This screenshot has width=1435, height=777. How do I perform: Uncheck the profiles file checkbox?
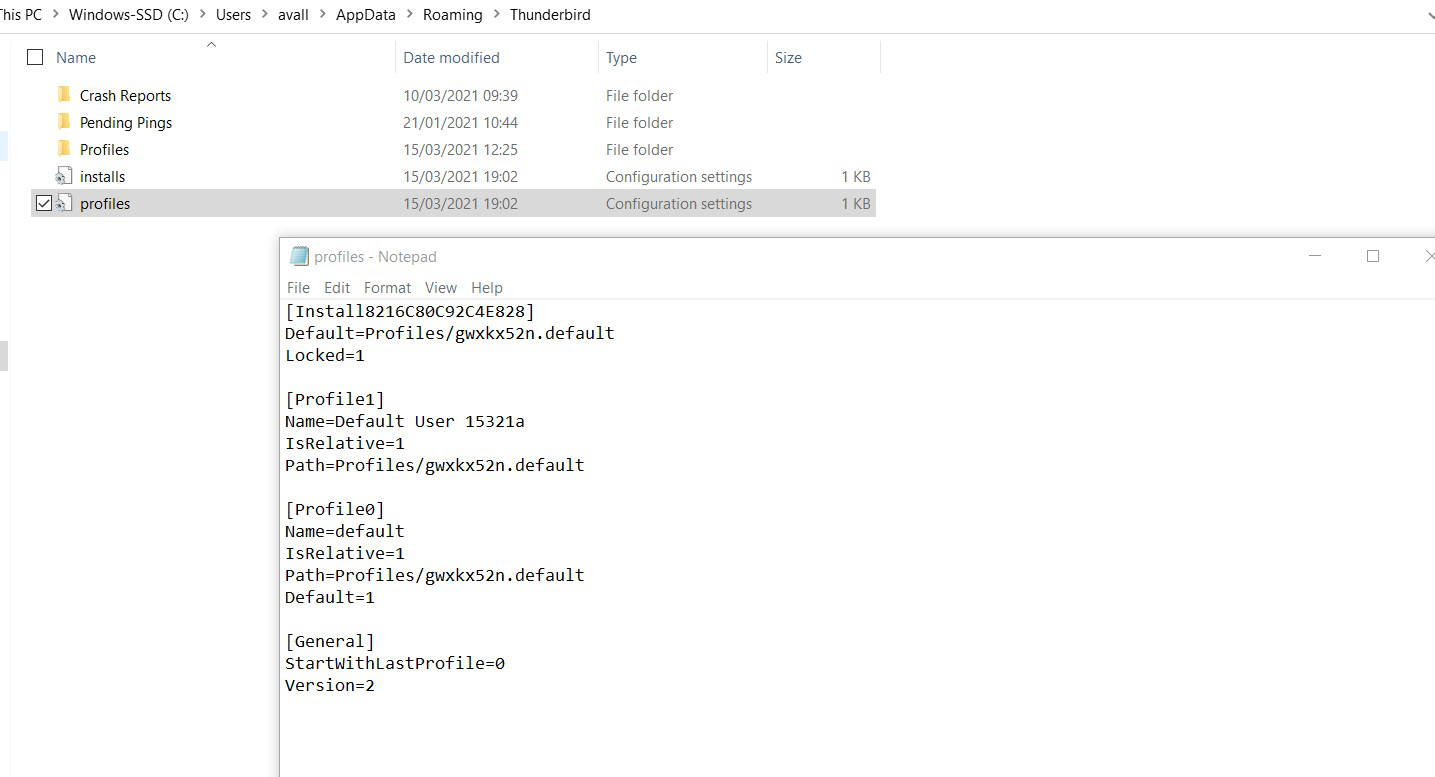pyautogui.click(x=43, y=203)
